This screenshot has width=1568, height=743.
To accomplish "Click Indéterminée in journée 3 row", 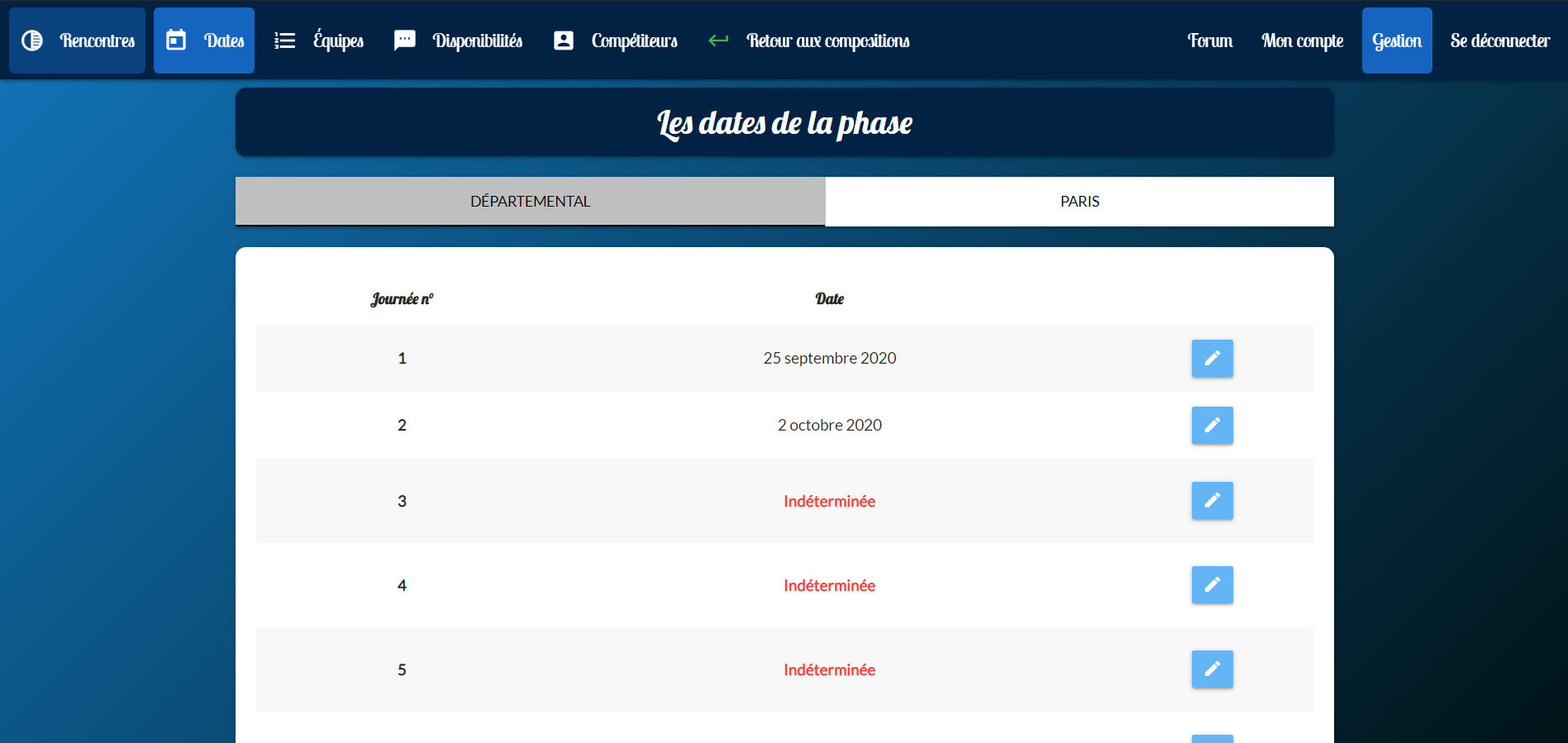I will 830,502.
